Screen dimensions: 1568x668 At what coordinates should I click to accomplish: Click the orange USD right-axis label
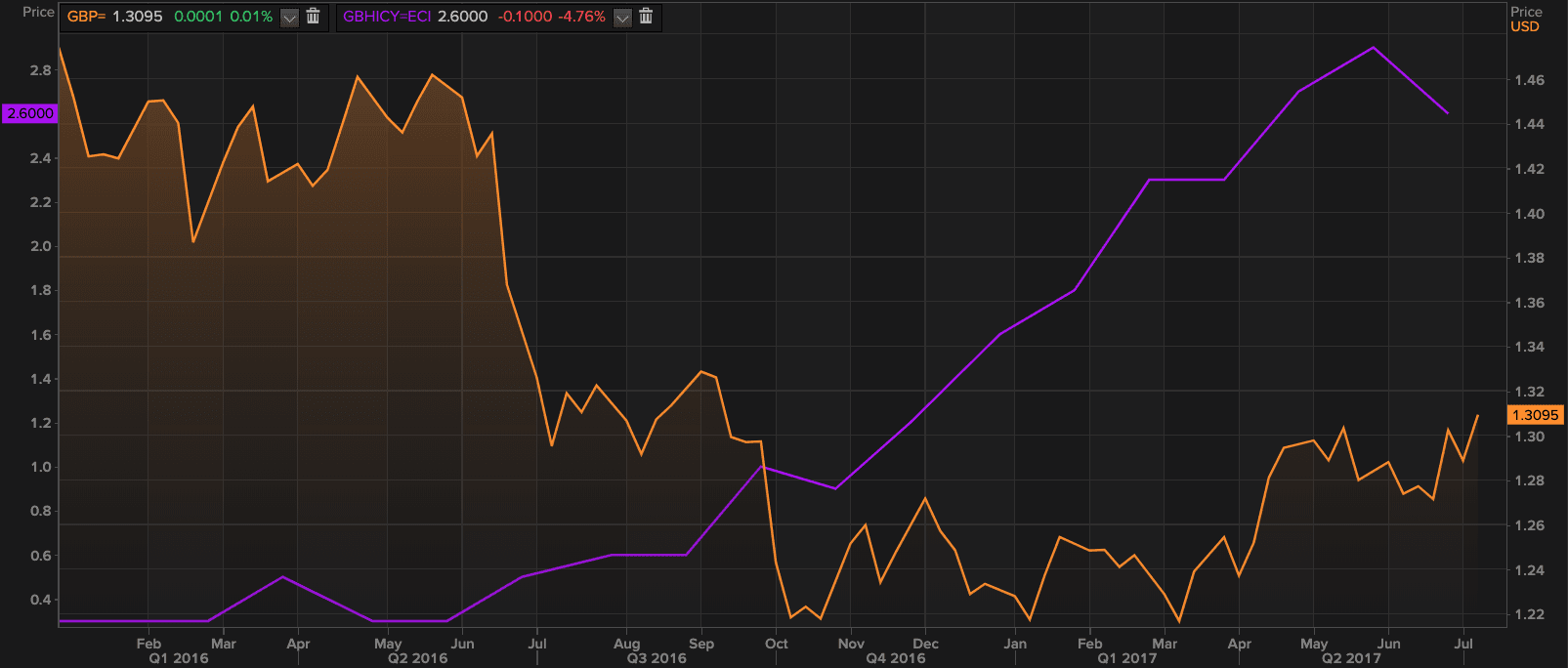point(1524,26)
